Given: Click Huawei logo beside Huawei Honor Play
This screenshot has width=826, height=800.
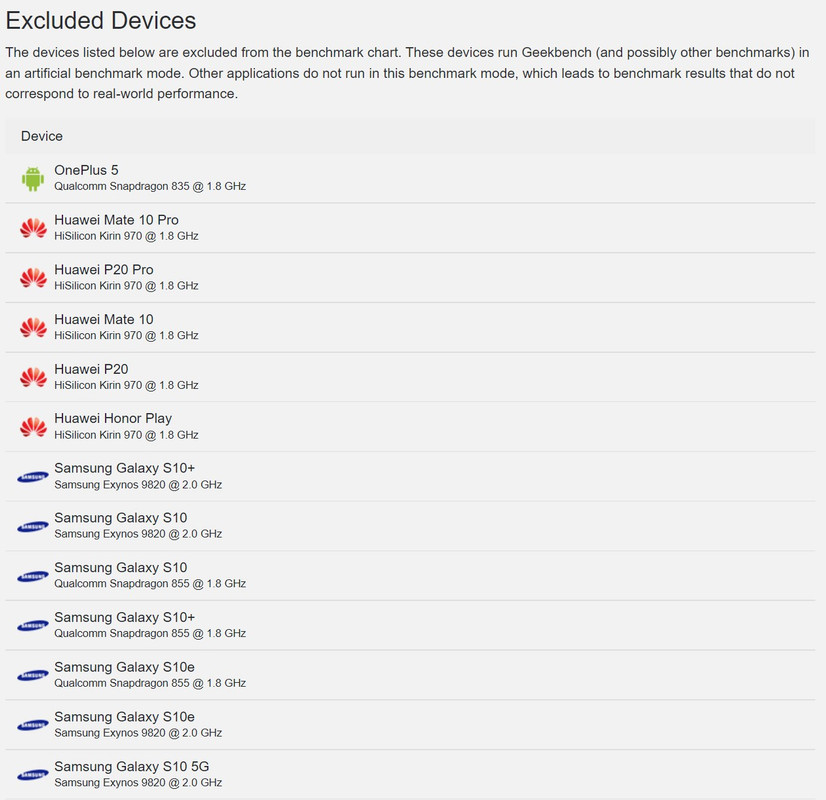Looking at the screenshot, I should pos(33,427).
